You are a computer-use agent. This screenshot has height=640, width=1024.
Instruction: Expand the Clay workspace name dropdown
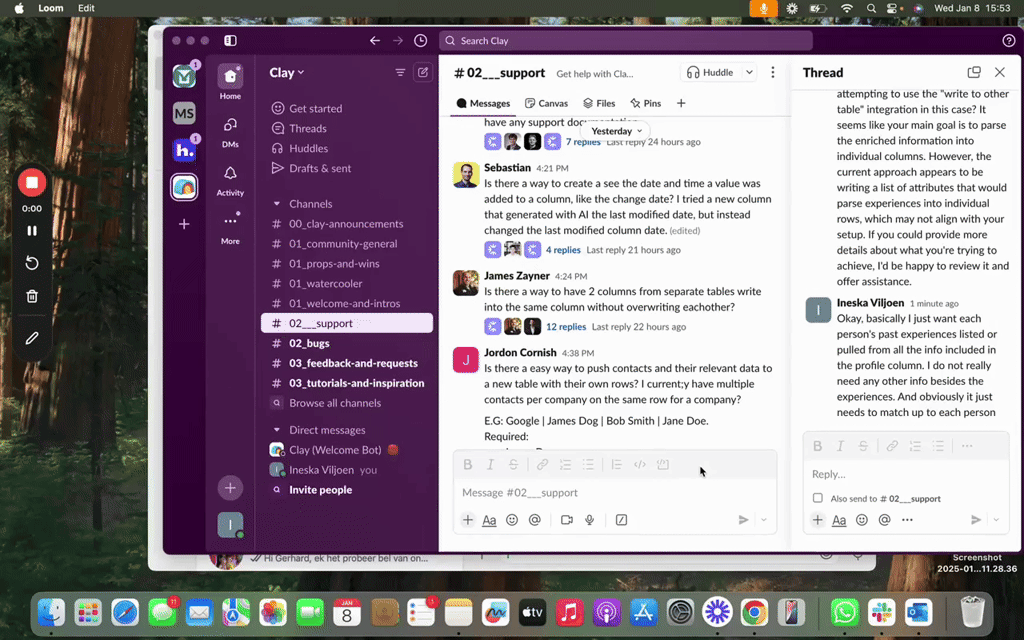click(x=287, y=73)
